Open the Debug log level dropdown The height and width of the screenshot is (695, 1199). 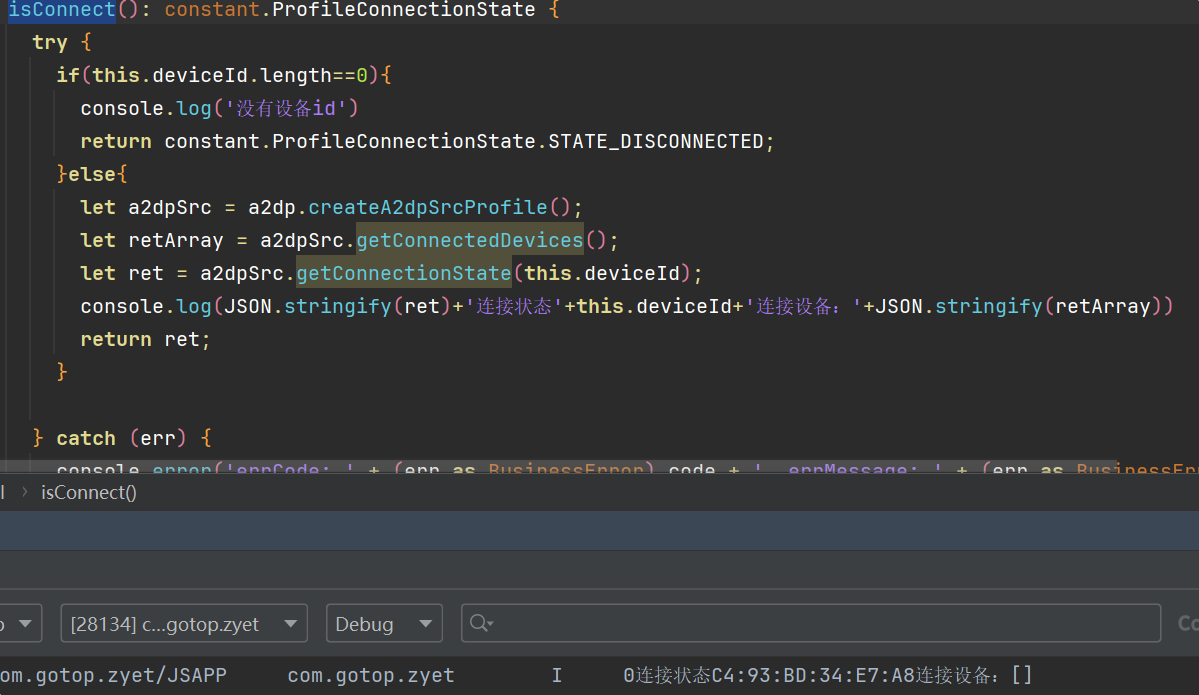[383, 624]
